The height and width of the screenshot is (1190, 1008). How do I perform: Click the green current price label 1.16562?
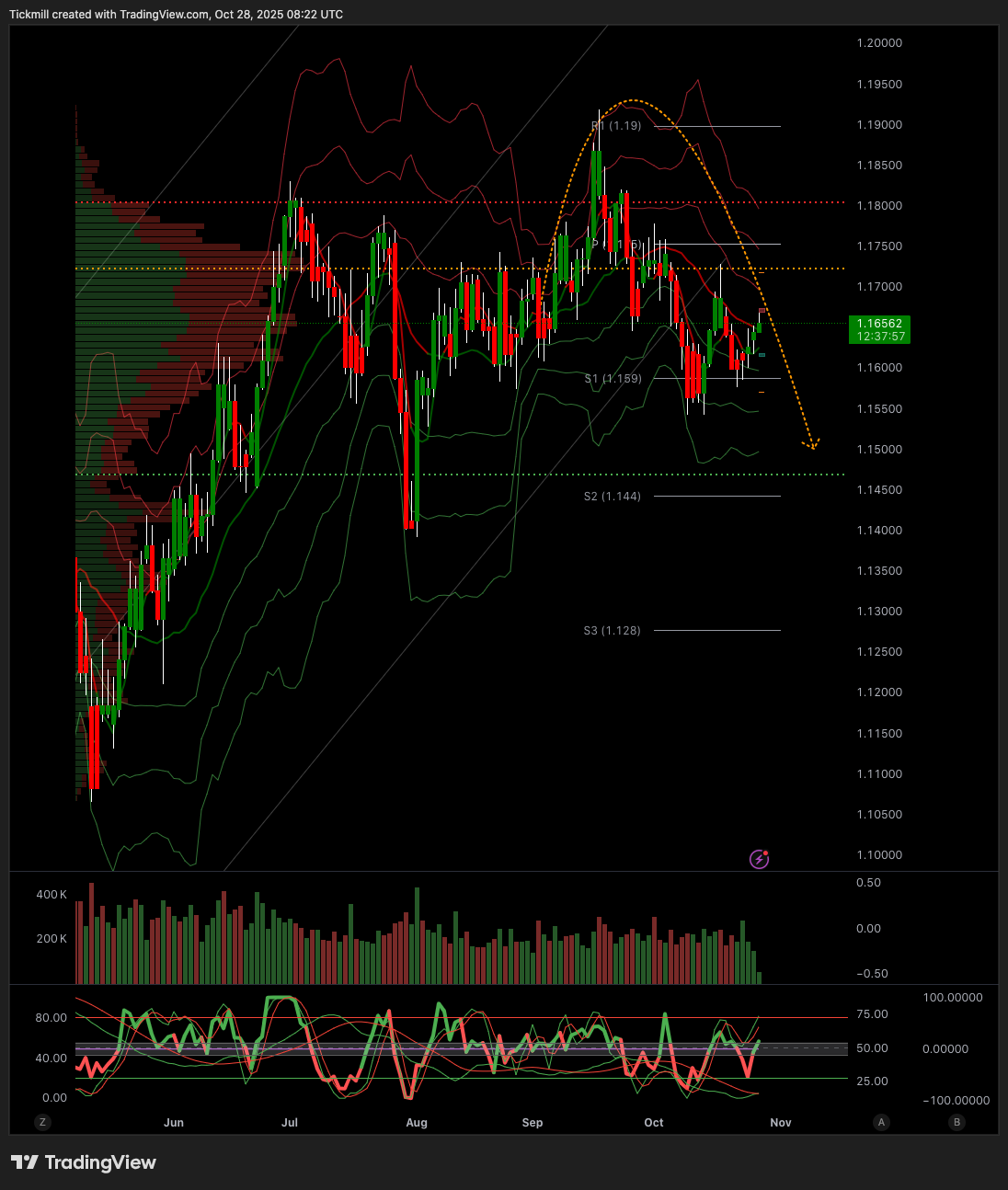click(x=879, y=329)
